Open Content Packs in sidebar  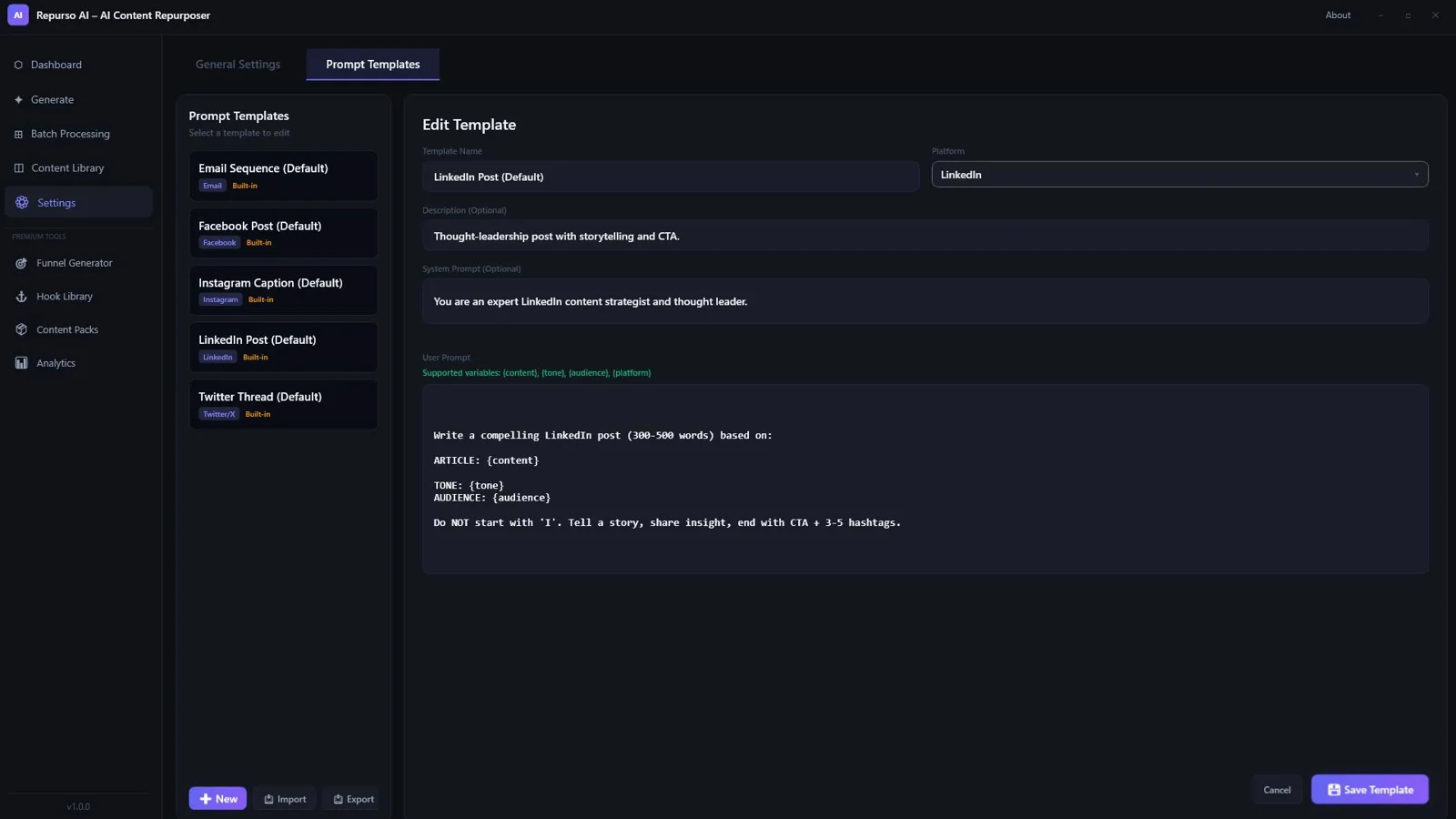coord(78,329)
